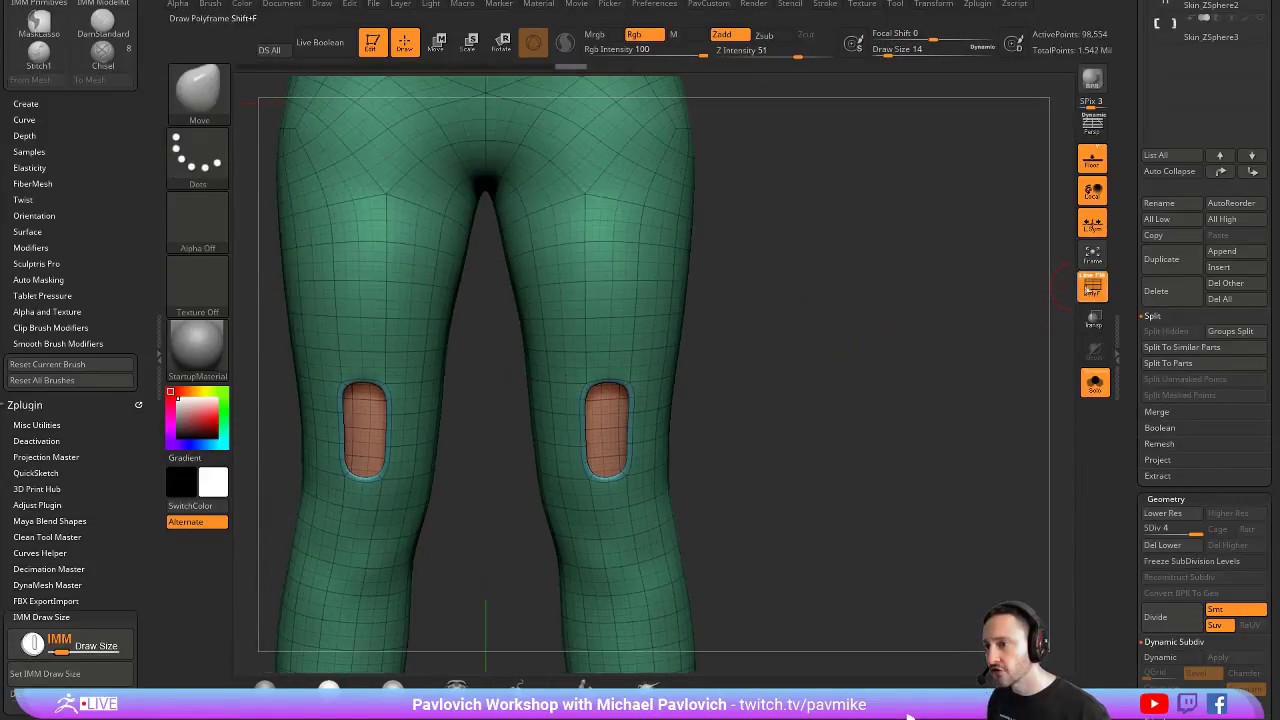The image size is (1280, 720).
Task: Click the BPR render icon
Action: (1092, 79)
